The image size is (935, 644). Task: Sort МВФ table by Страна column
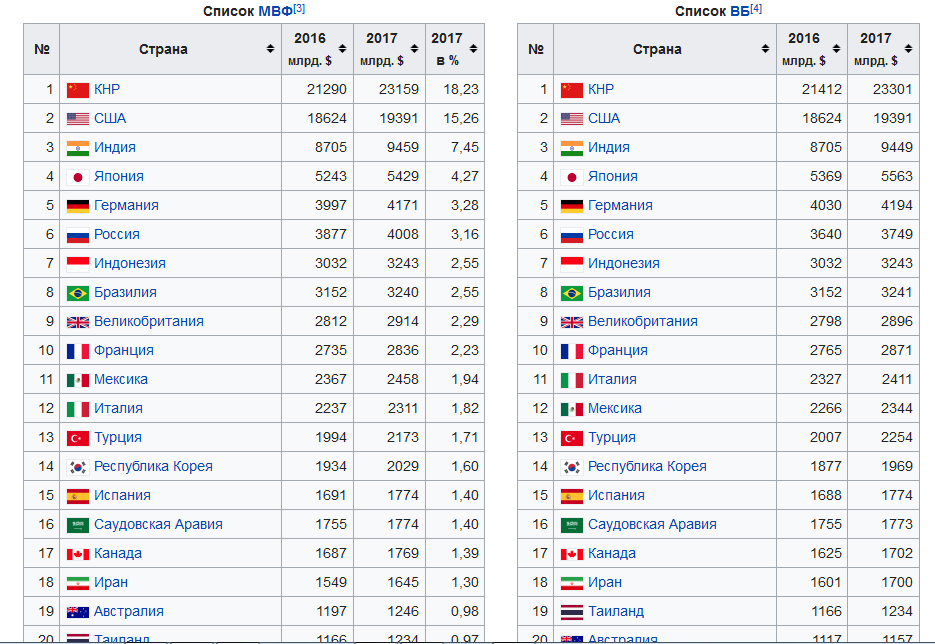(x=270, y=49)
